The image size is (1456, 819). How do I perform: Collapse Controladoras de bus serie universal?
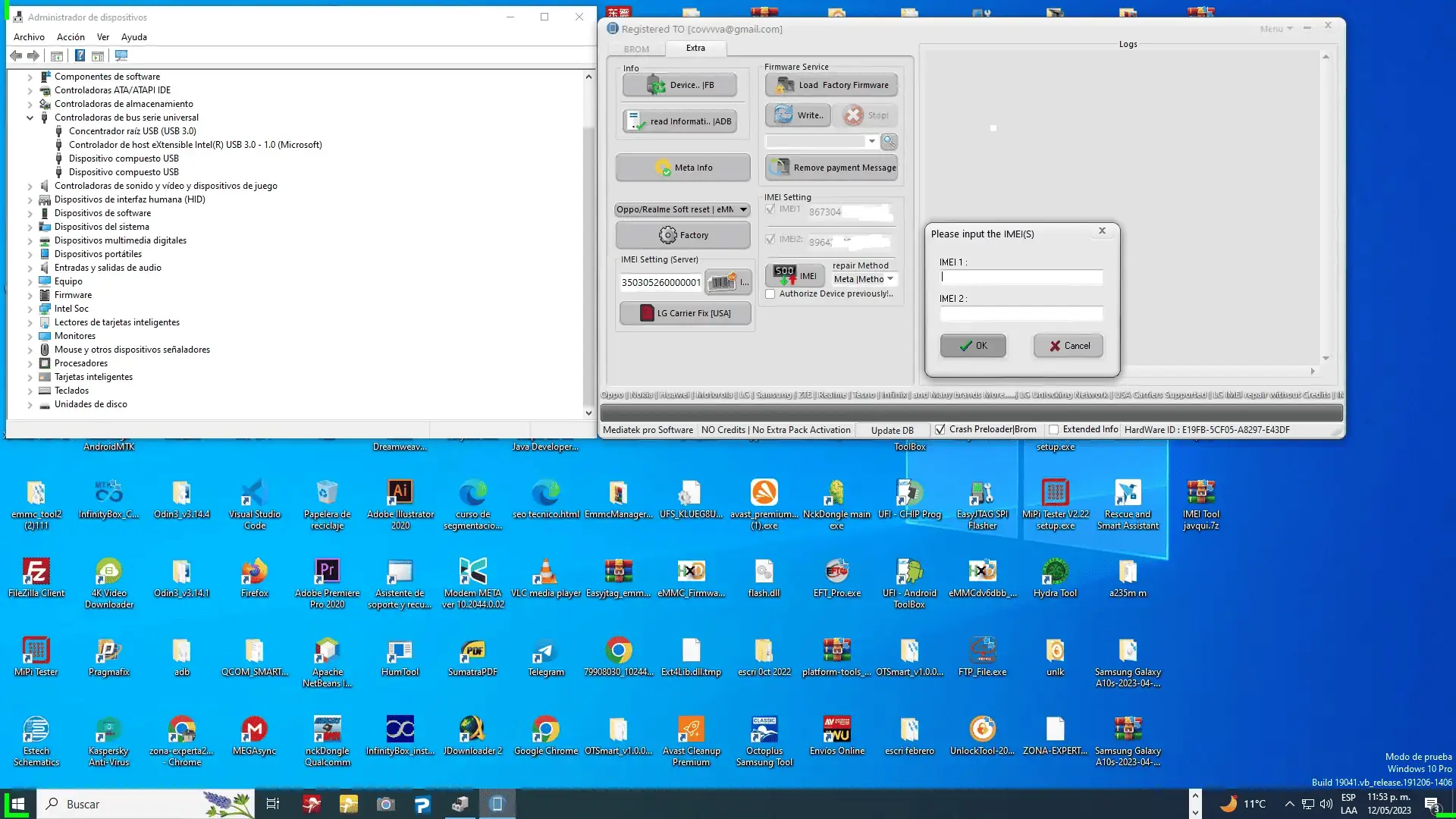(x=30, y=118)
